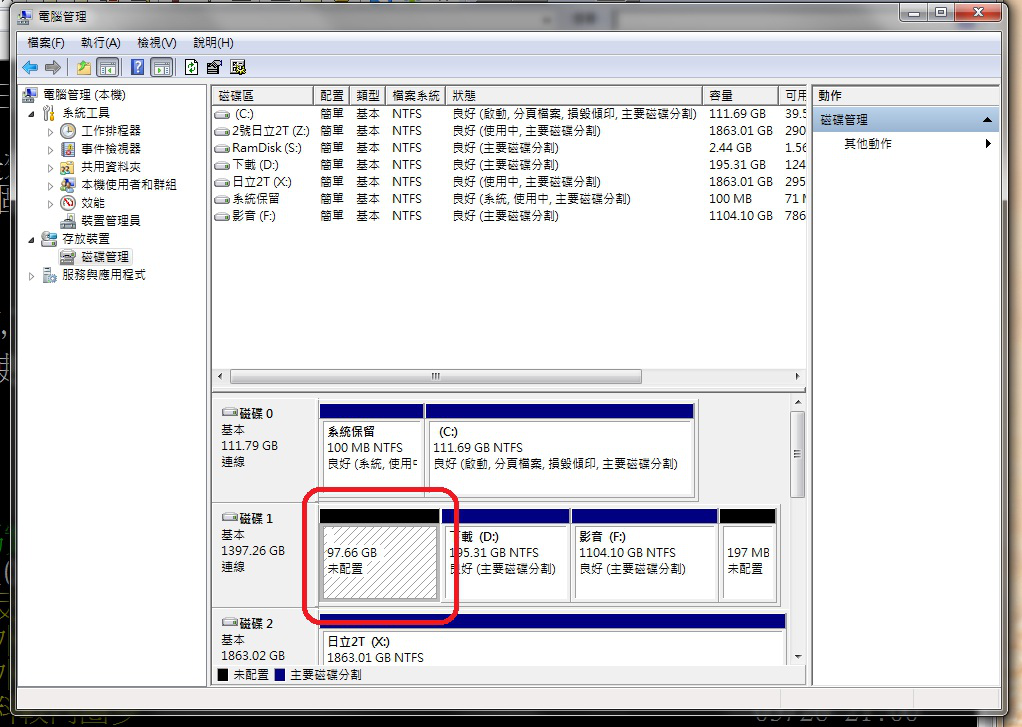Screen dimensions: 1022x727
Task: Select the 下載 (D:) row in volume list
Action: [509, 165]
